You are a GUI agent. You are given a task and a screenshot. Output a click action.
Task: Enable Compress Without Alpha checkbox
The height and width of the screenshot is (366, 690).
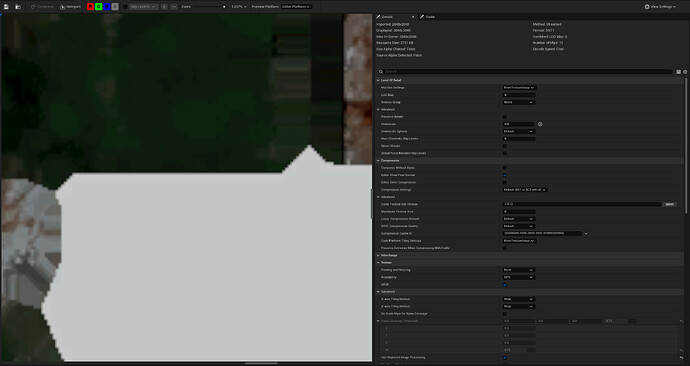[x=505, y=168]
